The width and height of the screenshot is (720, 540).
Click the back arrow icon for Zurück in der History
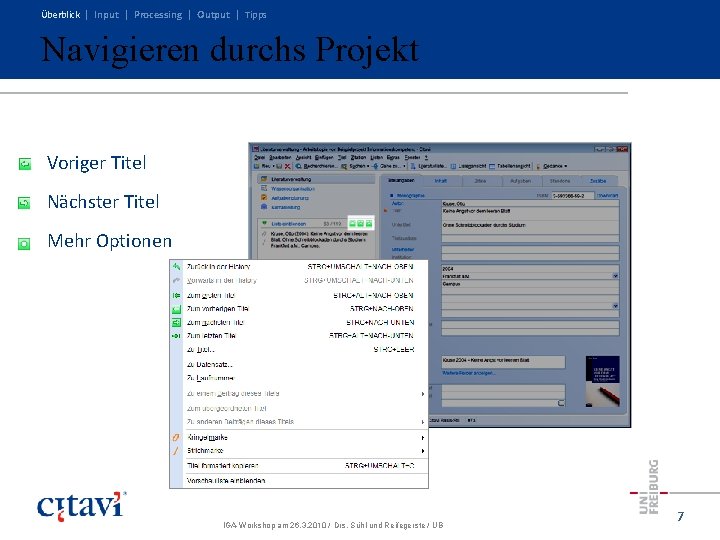(x=176, y=266)
